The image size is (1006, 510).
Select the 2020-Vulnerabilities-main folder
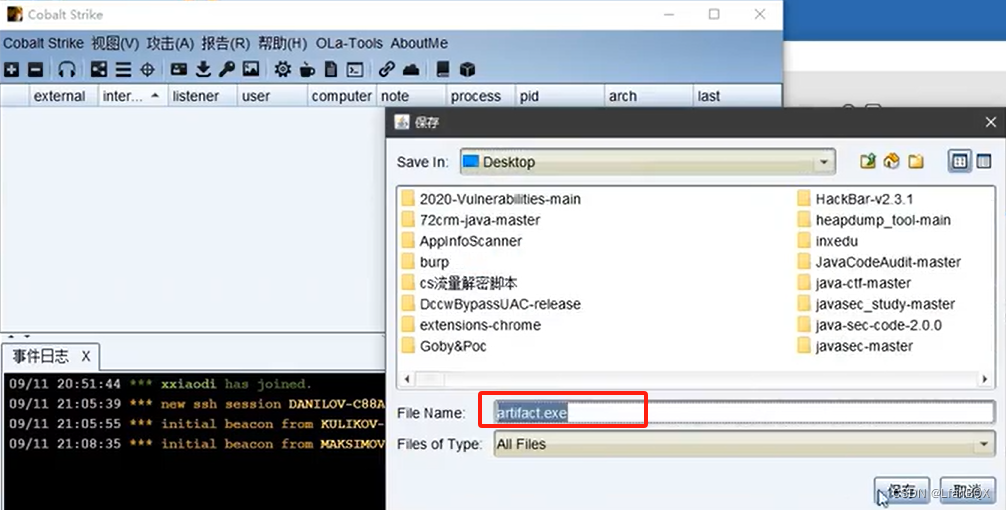[491, 199]
